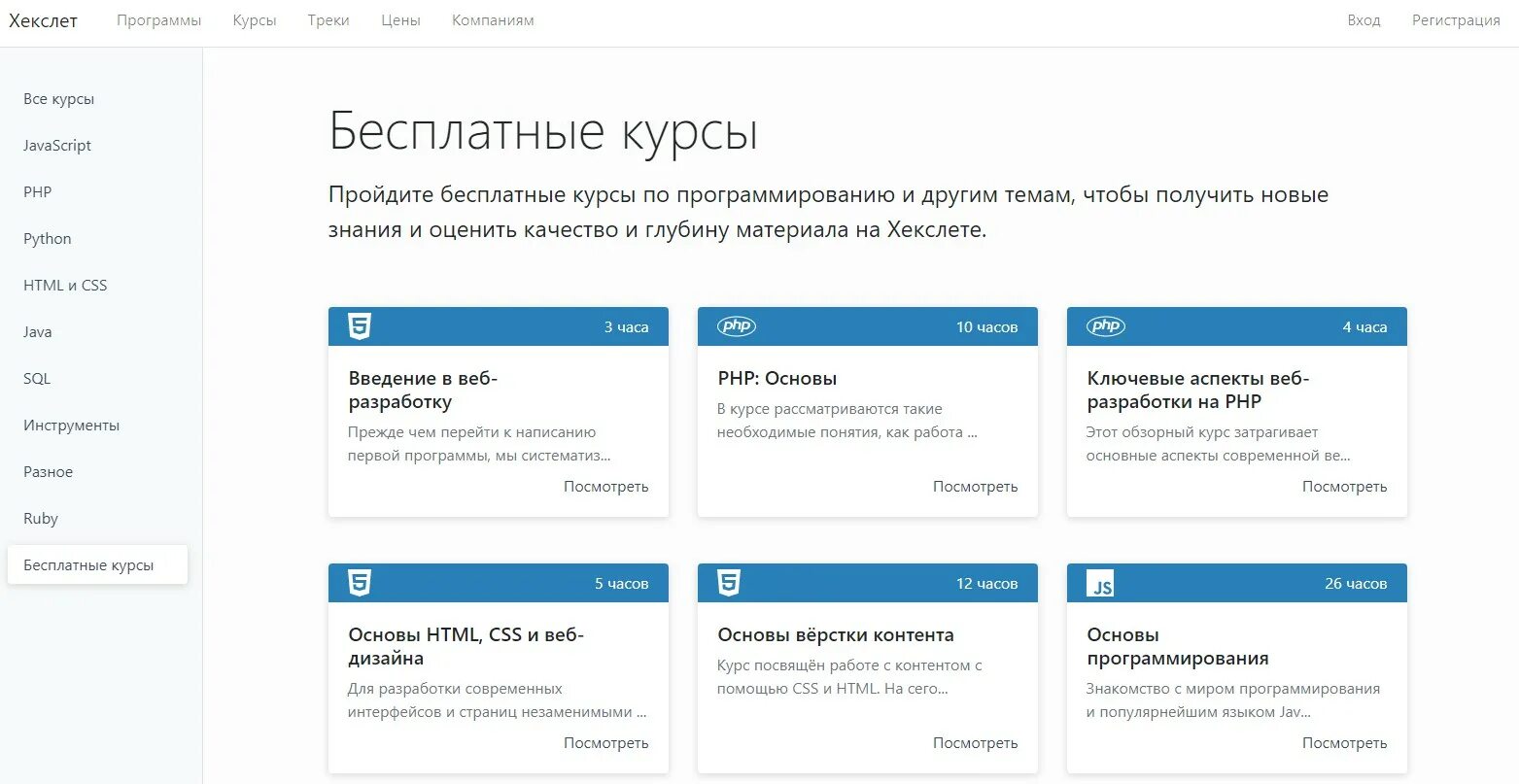Viewport: 1519px width, 784px height.
Task: Open the Введение в веб-разработку course title
Action: click(423, 391)
